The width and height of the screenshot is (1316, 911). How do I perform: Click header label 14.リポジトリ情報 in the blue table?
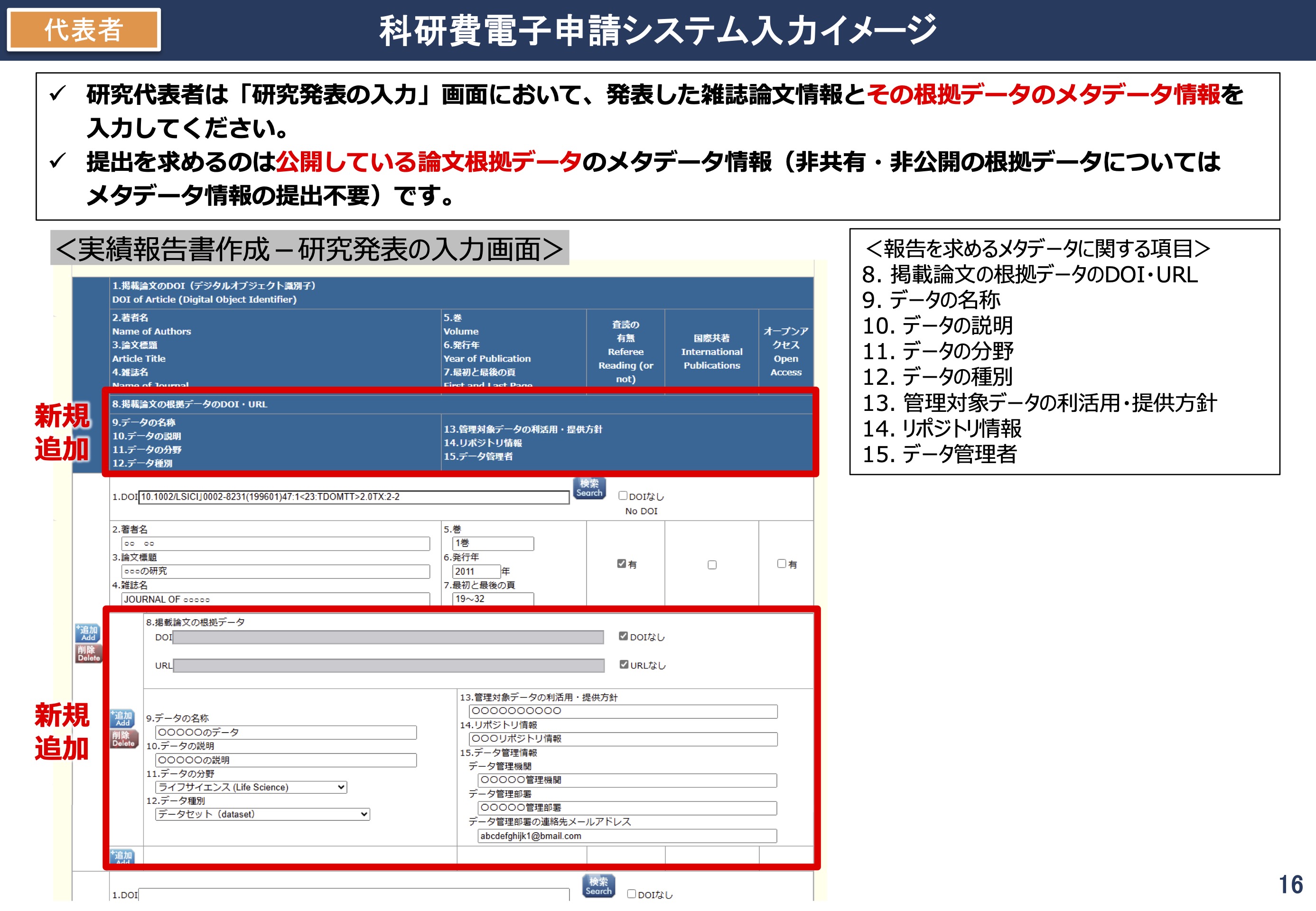coord(483,443)
